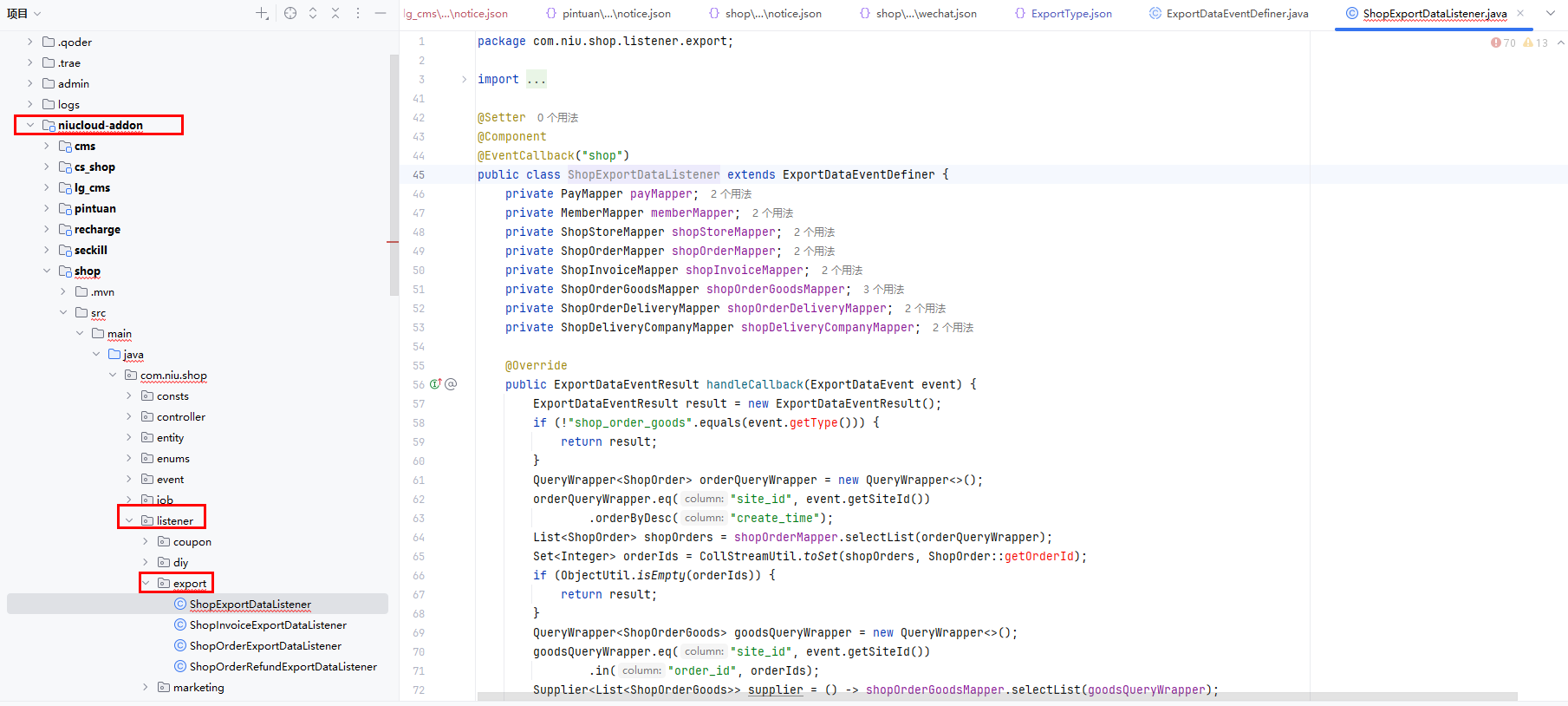The image size is (1568, 706).
Task: Click the error count indicator icon
Action: pos(1496,42)
